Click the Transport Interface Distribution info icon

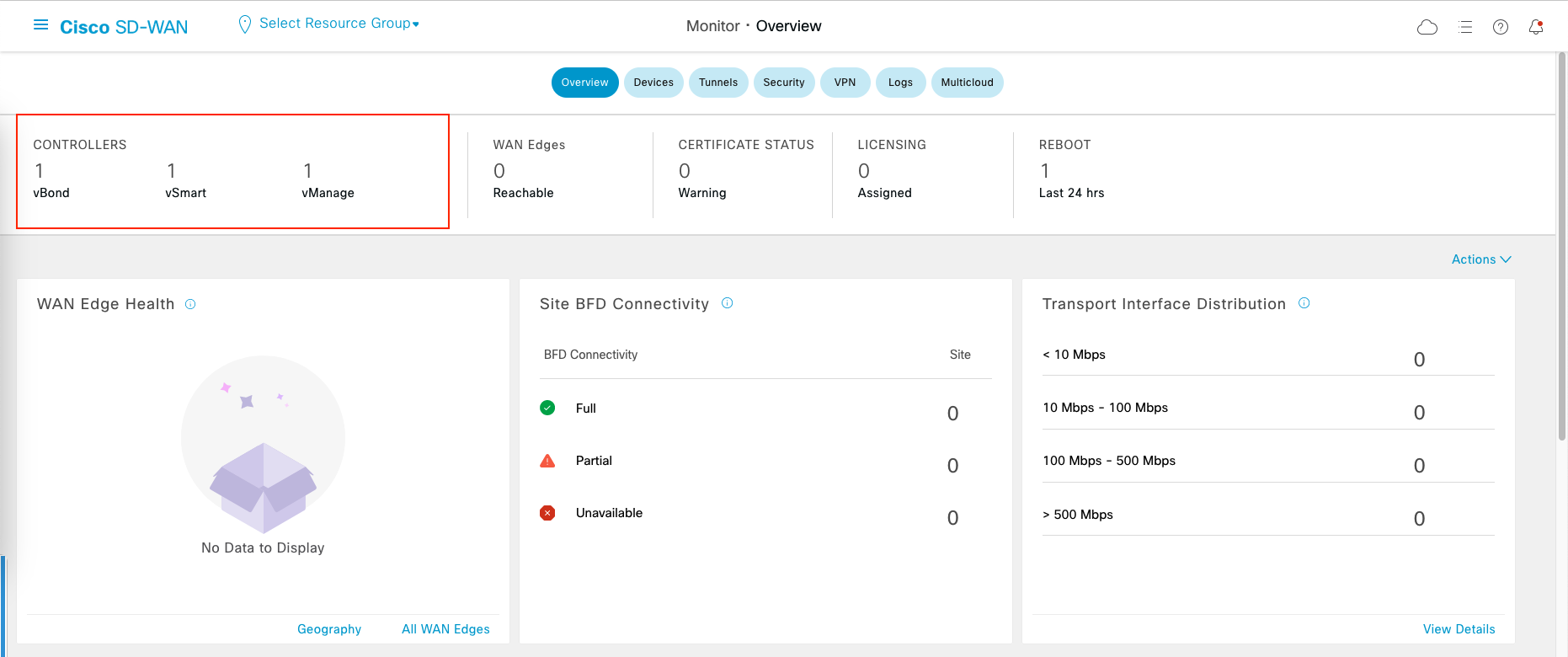click(x=1304, y=303)
